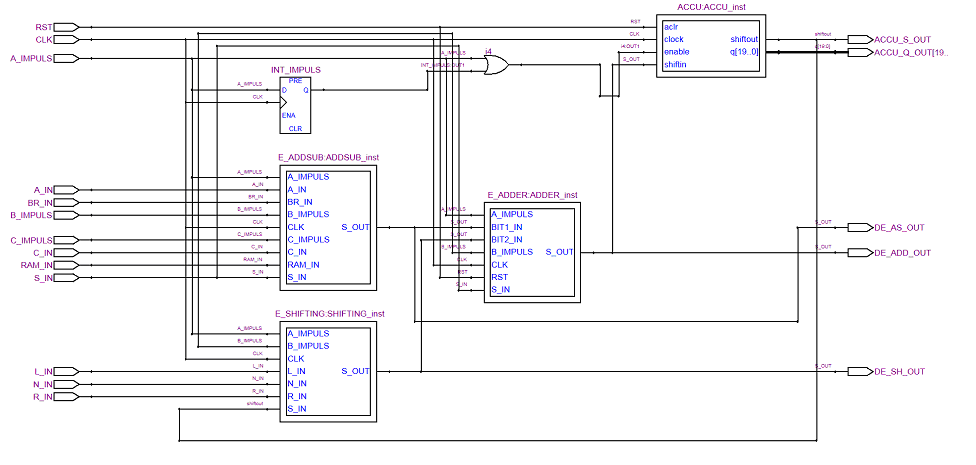Select the E_SHIFTING:SHIFTING_inst block
The image size is (976, 465).
(x=329, y=372)
